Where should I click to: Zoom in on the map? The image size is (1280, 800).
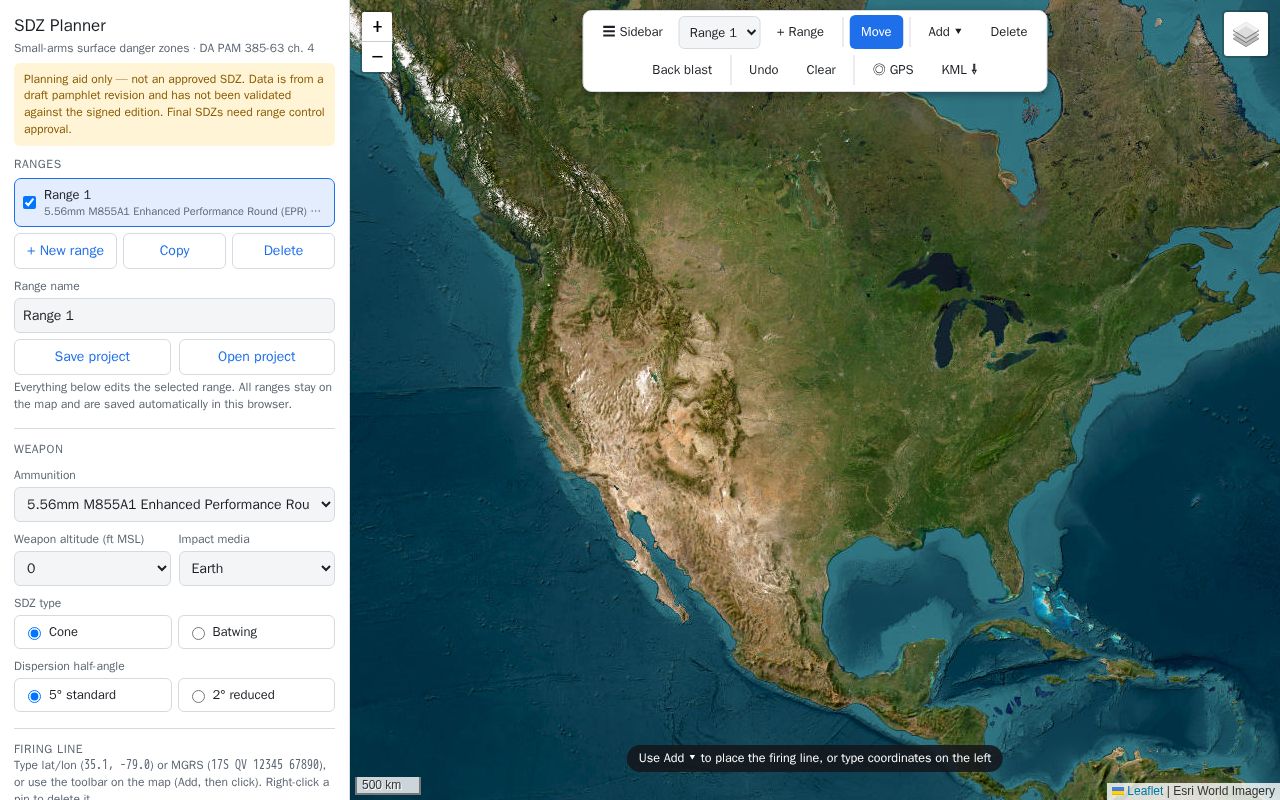377,27
